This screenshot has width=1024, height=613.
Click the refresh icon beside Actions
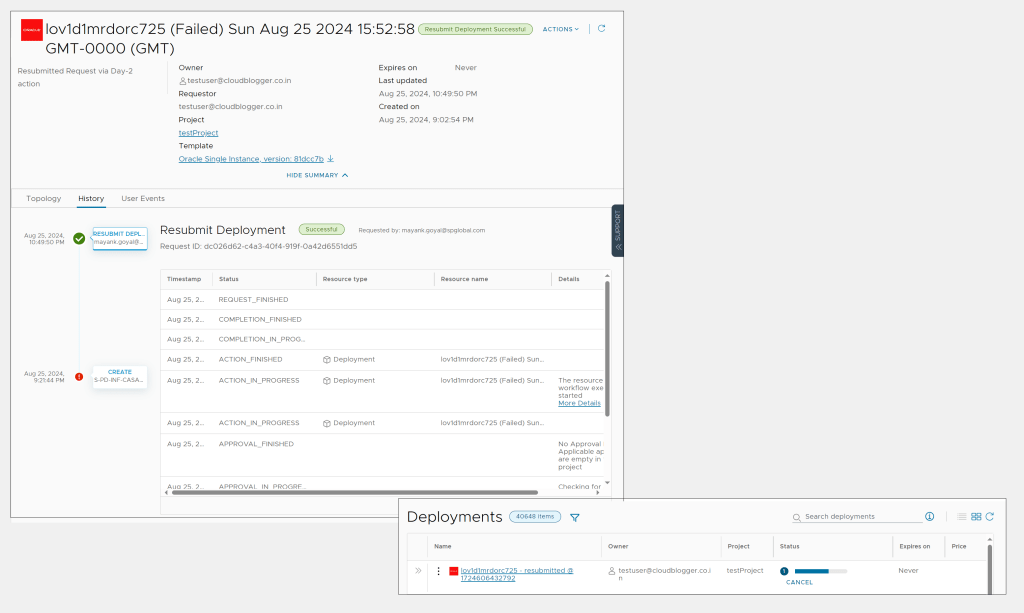pos(601,29)
